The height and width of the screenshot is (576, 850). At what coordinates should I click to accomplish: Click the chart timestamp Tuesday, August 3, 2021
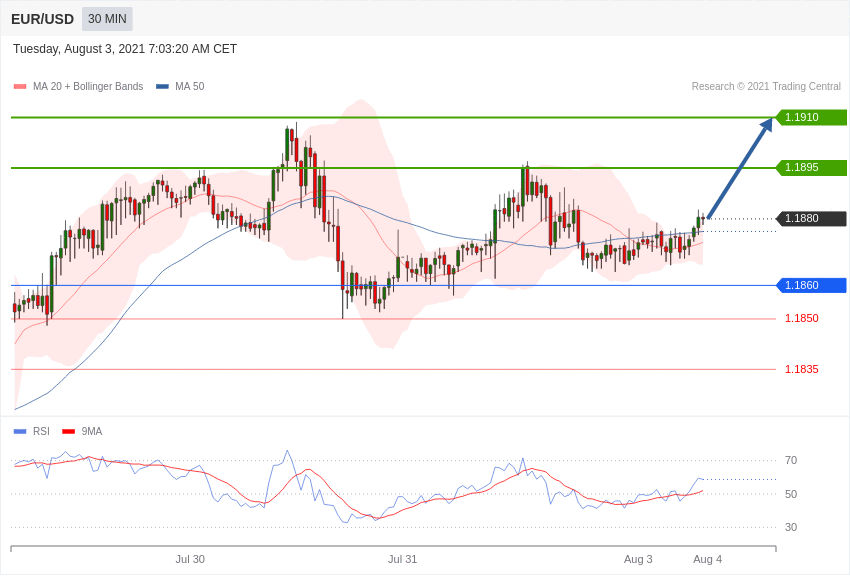125,49
